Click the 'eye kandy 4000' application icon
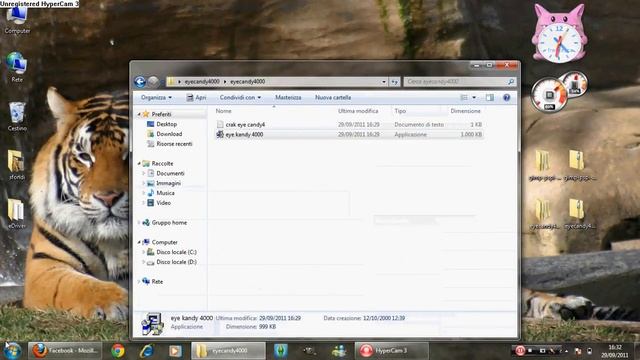 tap(220, 134)
